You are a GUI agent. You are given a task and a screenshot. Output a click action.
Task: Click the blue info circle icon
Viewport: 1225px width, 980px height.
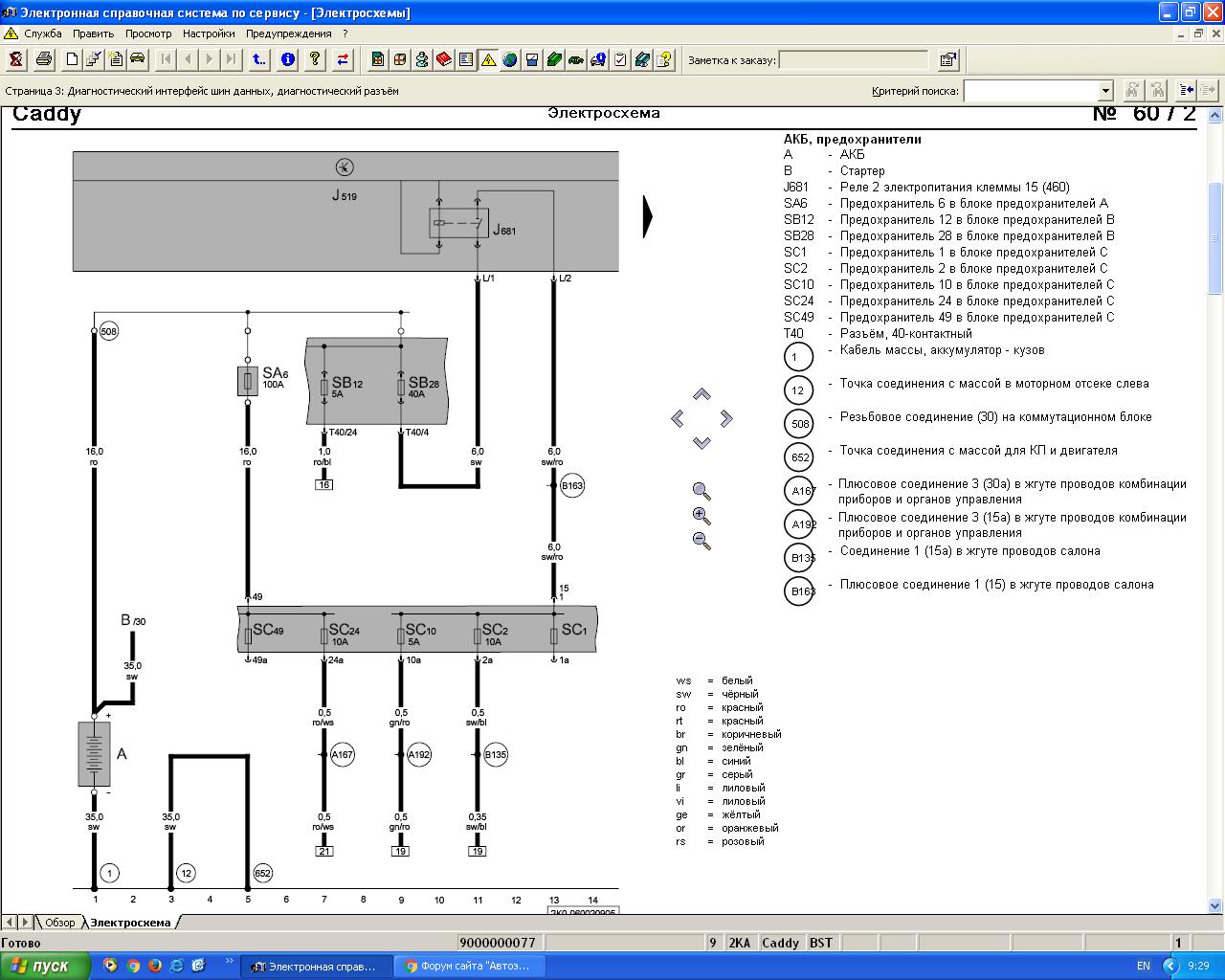(288, 59)
